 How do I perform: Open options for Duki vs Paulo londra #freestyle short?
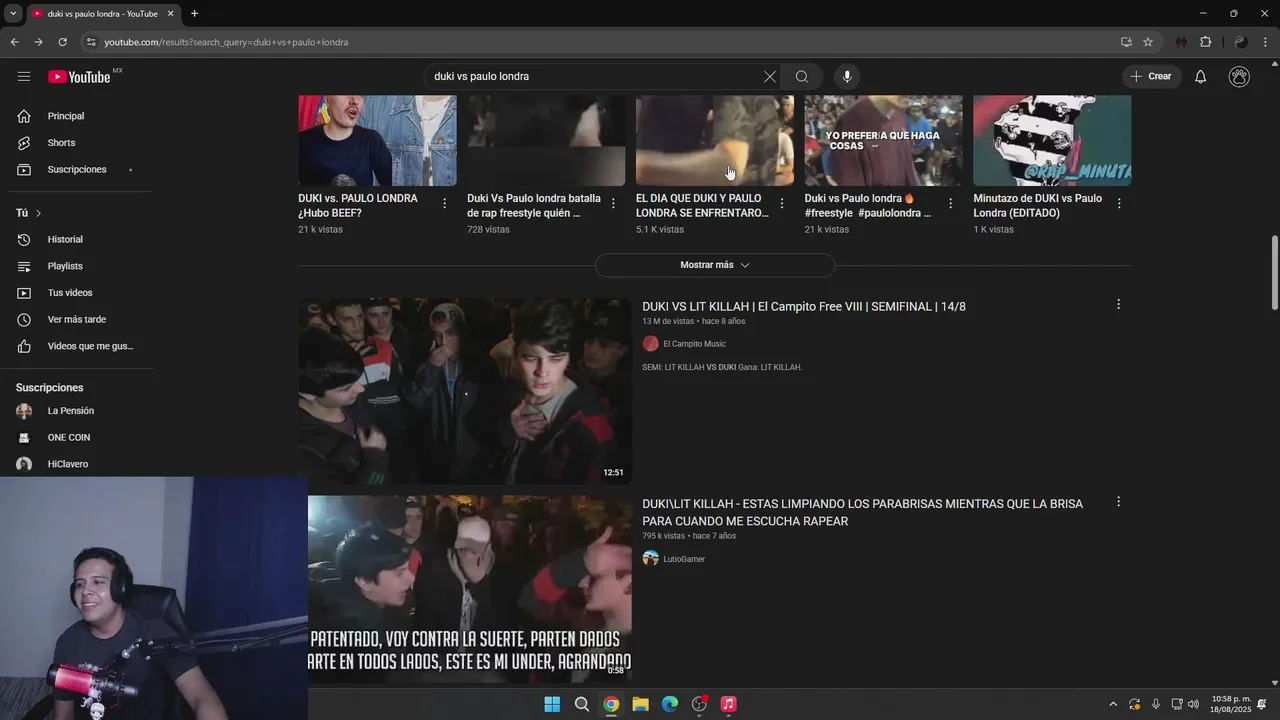(950, 203)
